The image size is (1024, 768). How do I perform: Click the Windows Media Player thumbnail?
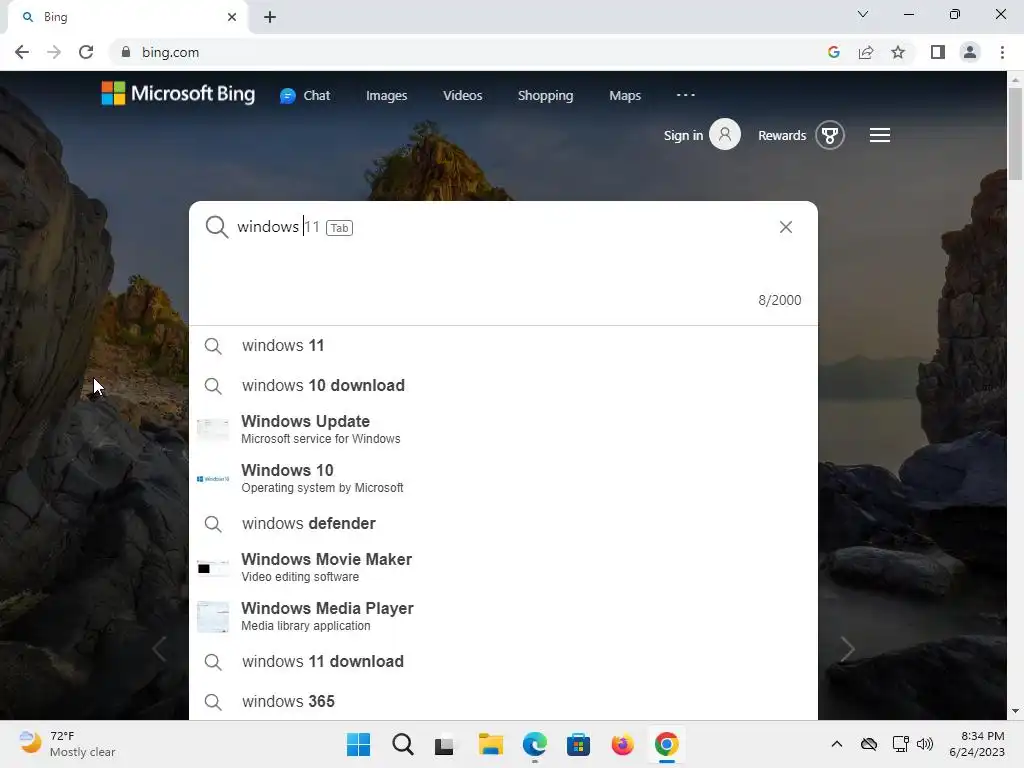coord(213,616)
